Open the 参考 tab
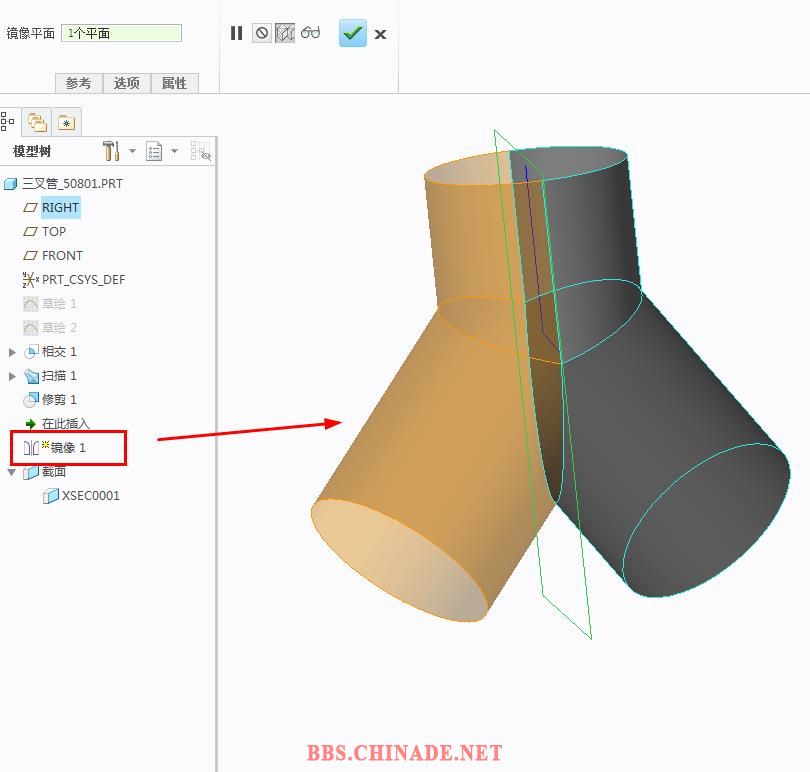Viewport: 810px width, 772px height. pyautogui.click(x=79, y=83)
